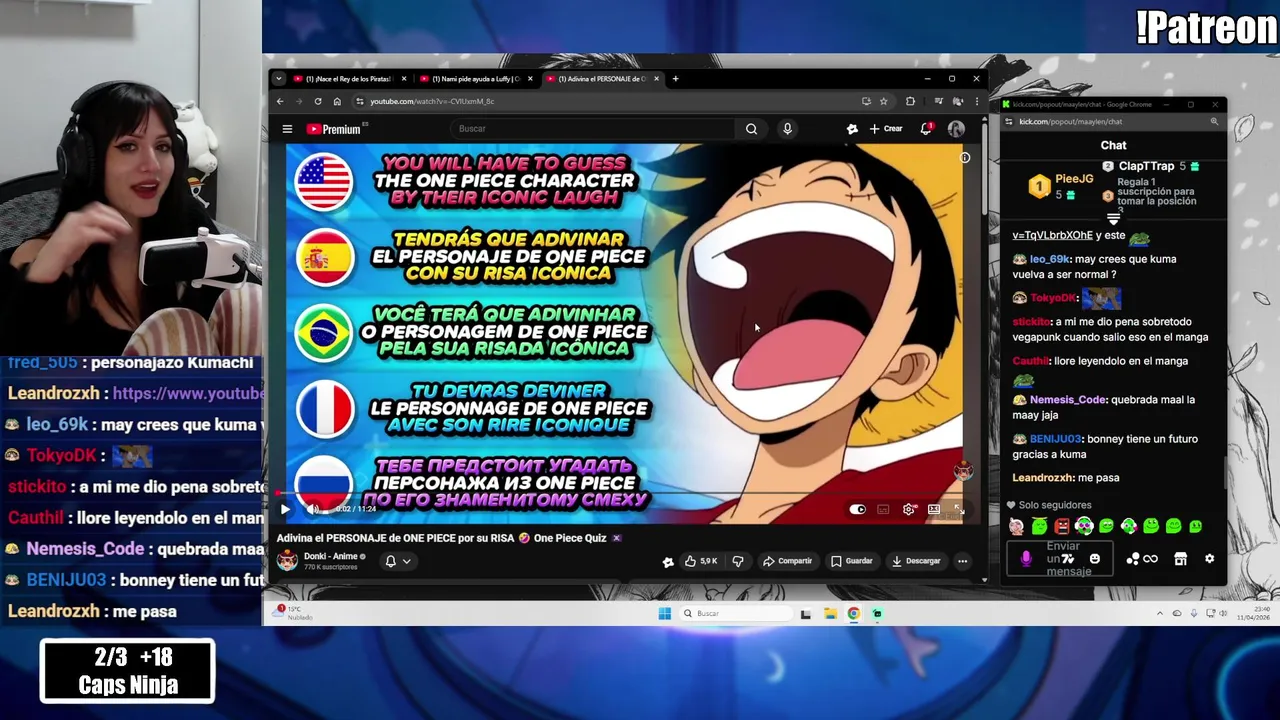
Task: Go to YouTube Premium home logo
Action: (336, 129)
